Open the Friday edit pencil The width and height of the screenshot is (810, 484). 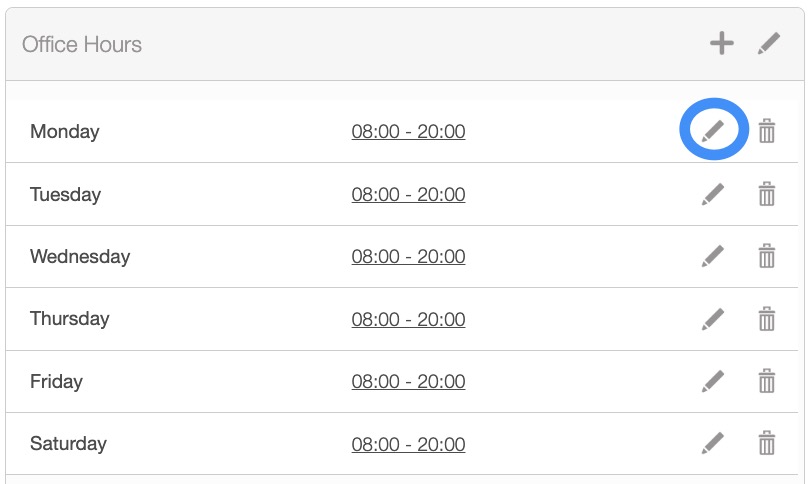713,381
